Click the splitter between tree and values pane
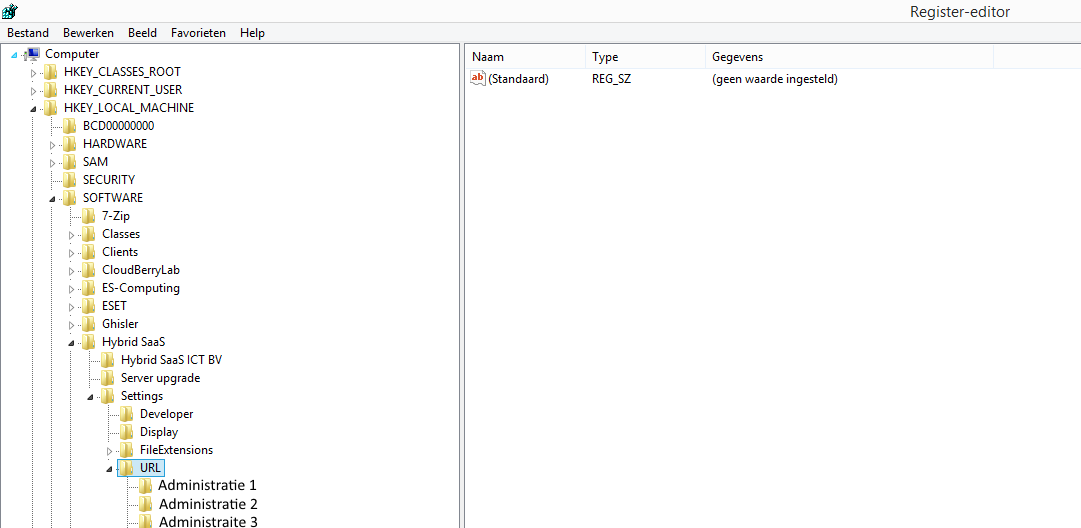 tap(462, 290)
